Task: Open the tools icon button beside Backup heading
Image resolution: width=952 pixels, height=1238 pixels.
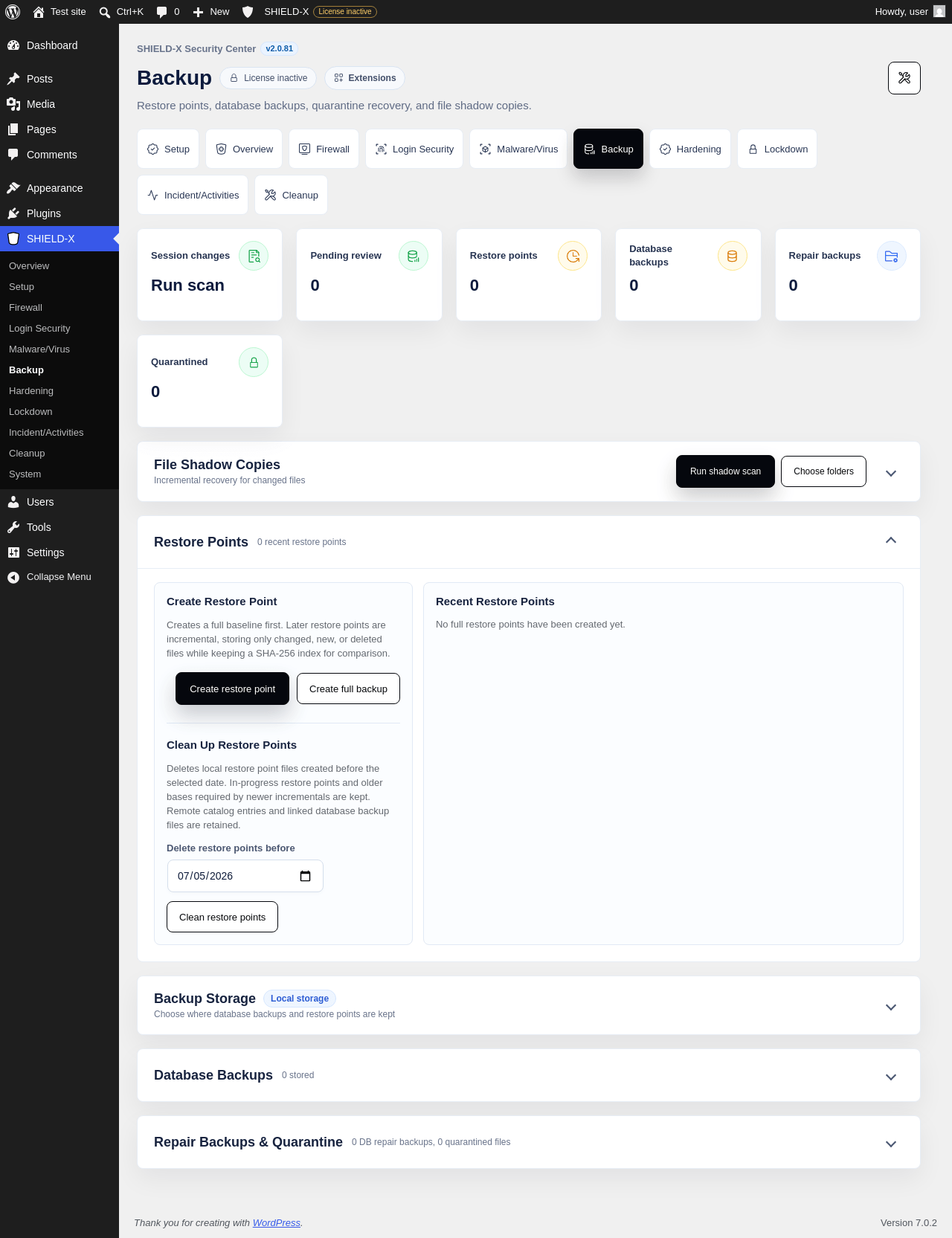Action: click(x=904, y=78)
